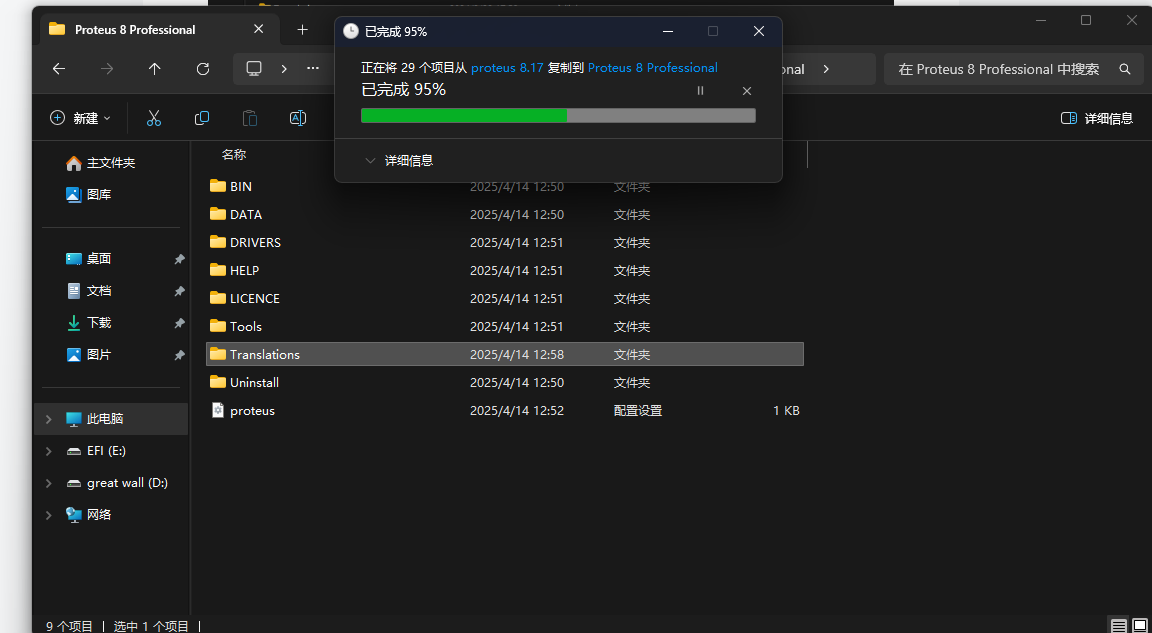Close the Proteus 8 Professional tab
Viewport: 1152px width, 633px height.
(x=259, y=29)
